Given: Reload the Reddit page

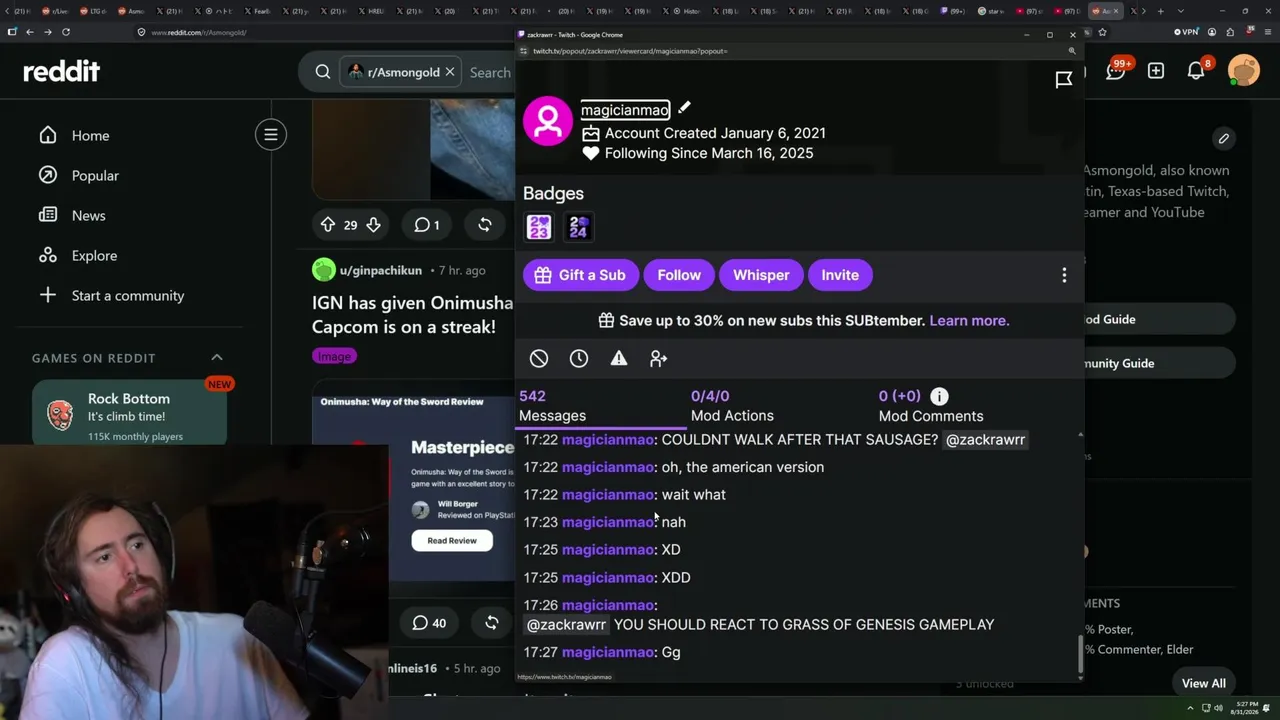Looking at the screenshot, I should (x=66, y=32).
